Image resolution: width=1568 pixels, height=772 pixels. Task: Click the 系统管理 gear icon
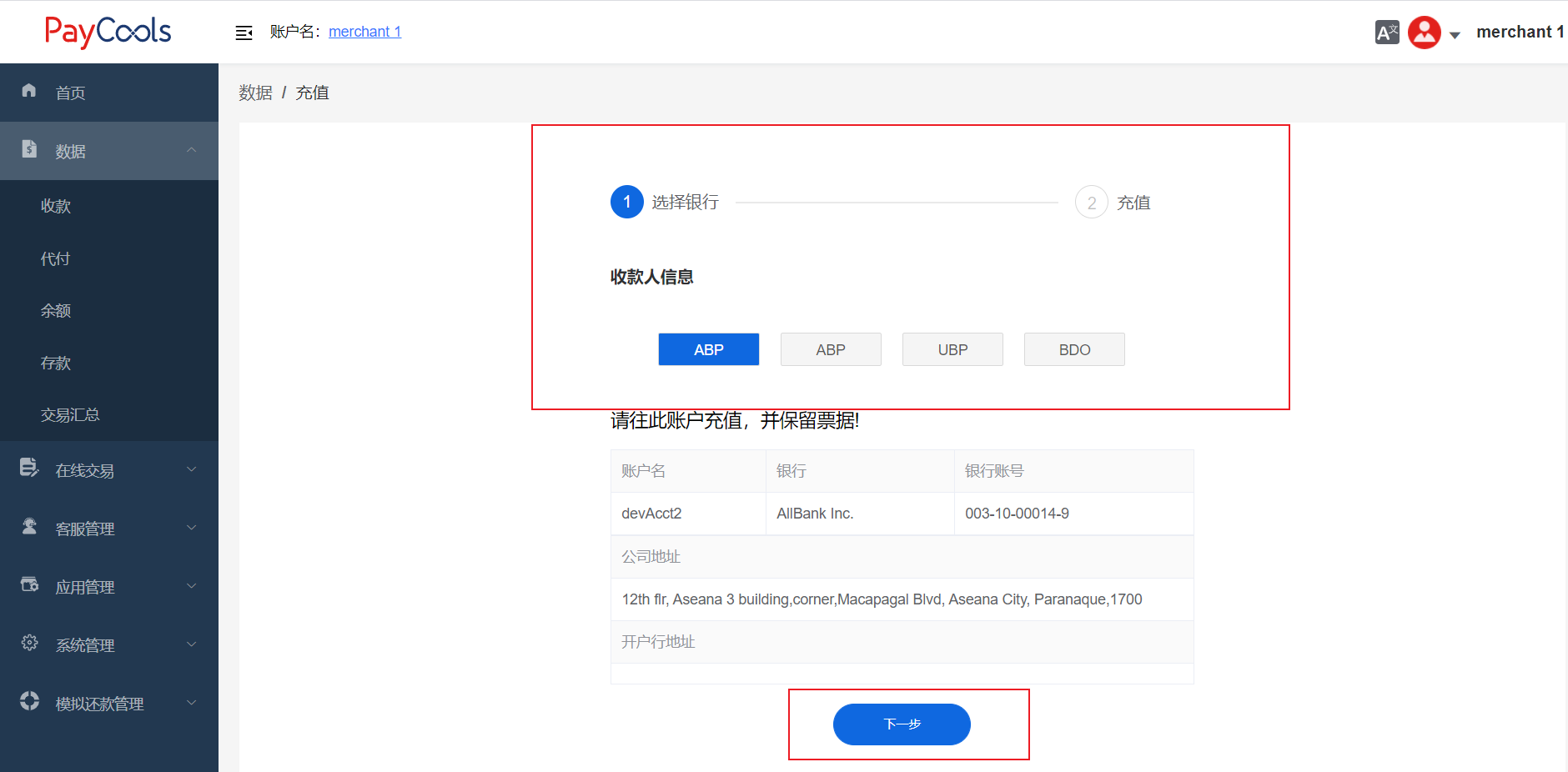(x=29, y=643)
